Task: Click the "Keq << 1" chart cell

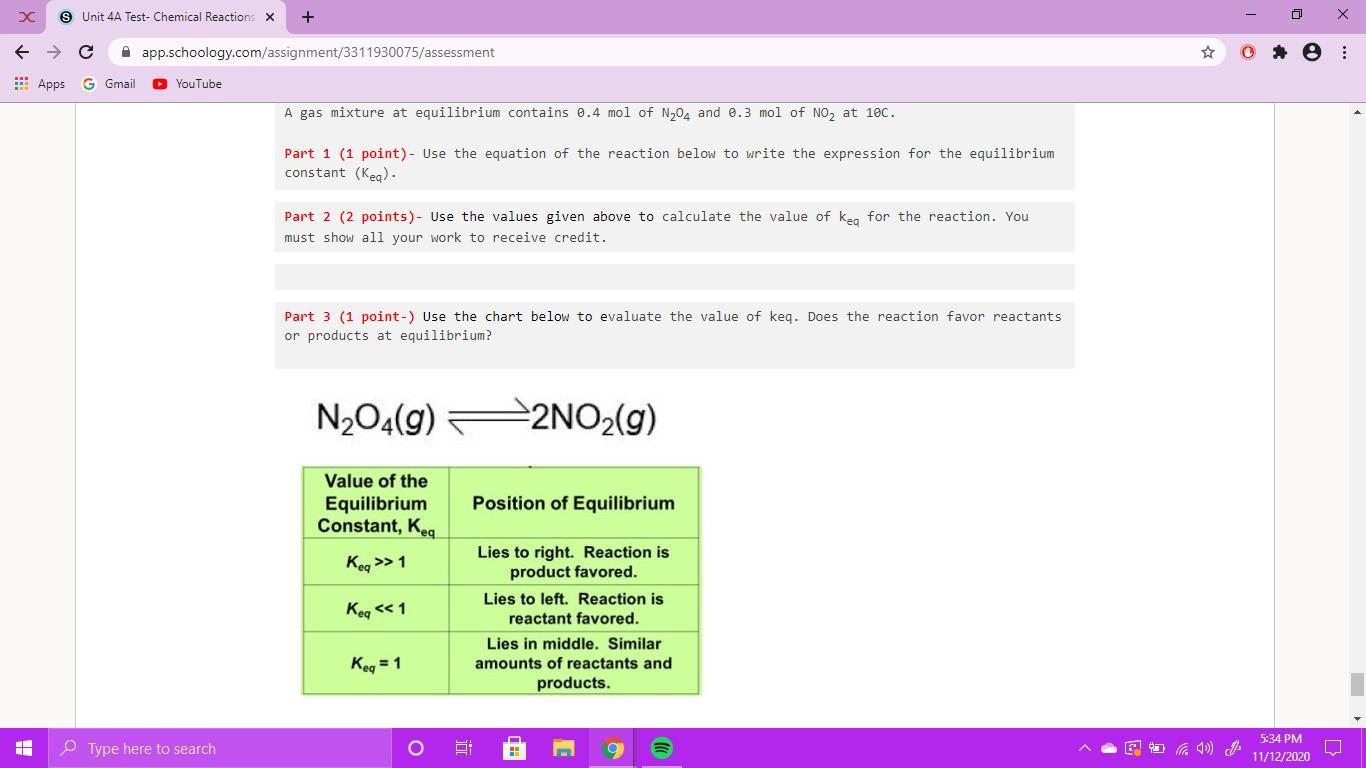Action: 376,609
